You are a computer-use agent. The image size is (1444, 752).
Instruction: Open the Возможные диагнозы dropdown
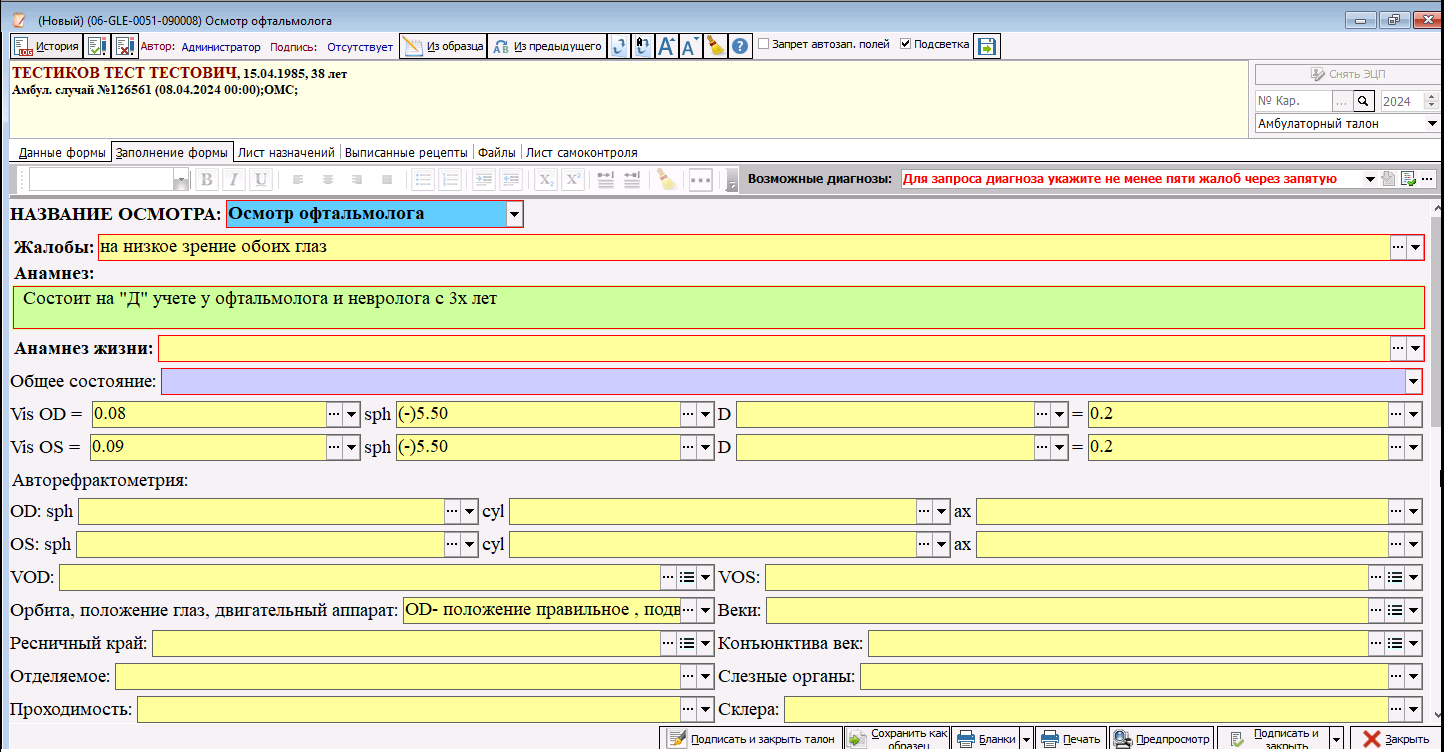(1370, 179)
